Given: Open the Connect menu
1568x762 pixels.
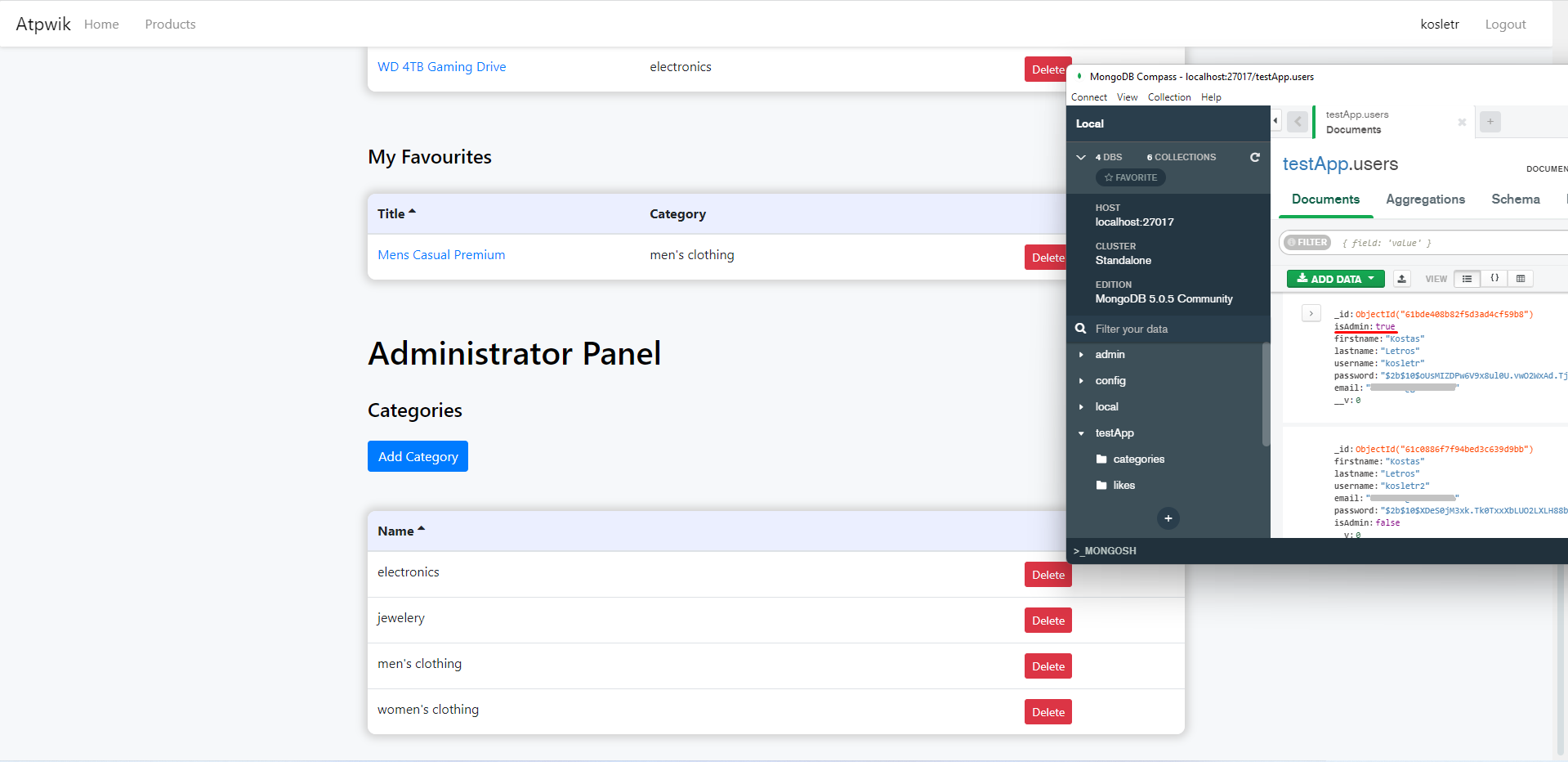Looking at the screenshot, I should click(1089, 97).
